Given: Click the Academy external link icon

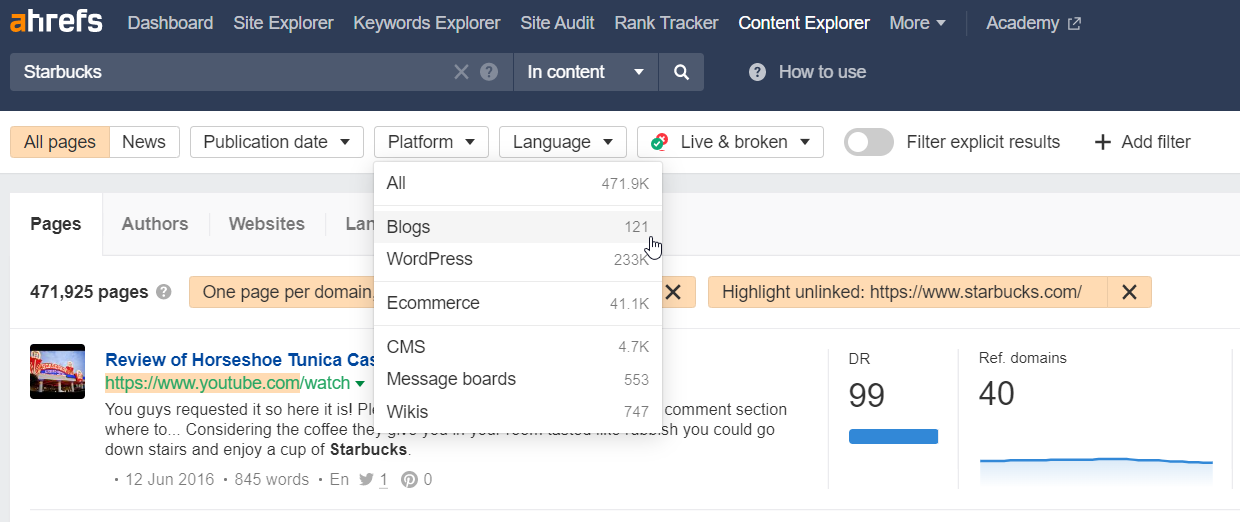Looking at the screenshot, I should pyautogui.click(x=1074, y=23).
